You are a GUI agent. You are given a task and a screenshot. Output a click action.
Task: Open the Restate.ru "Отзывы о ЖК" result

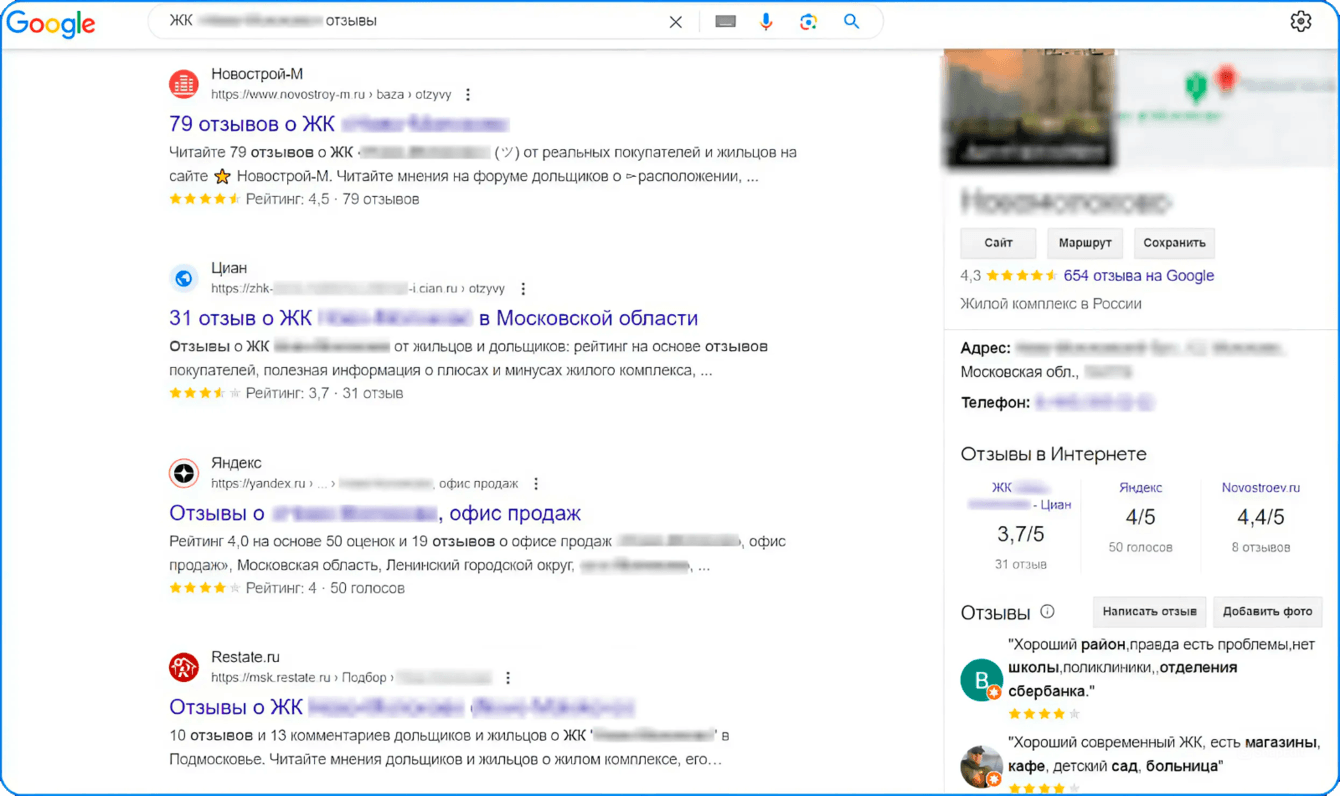coord(401,707)
